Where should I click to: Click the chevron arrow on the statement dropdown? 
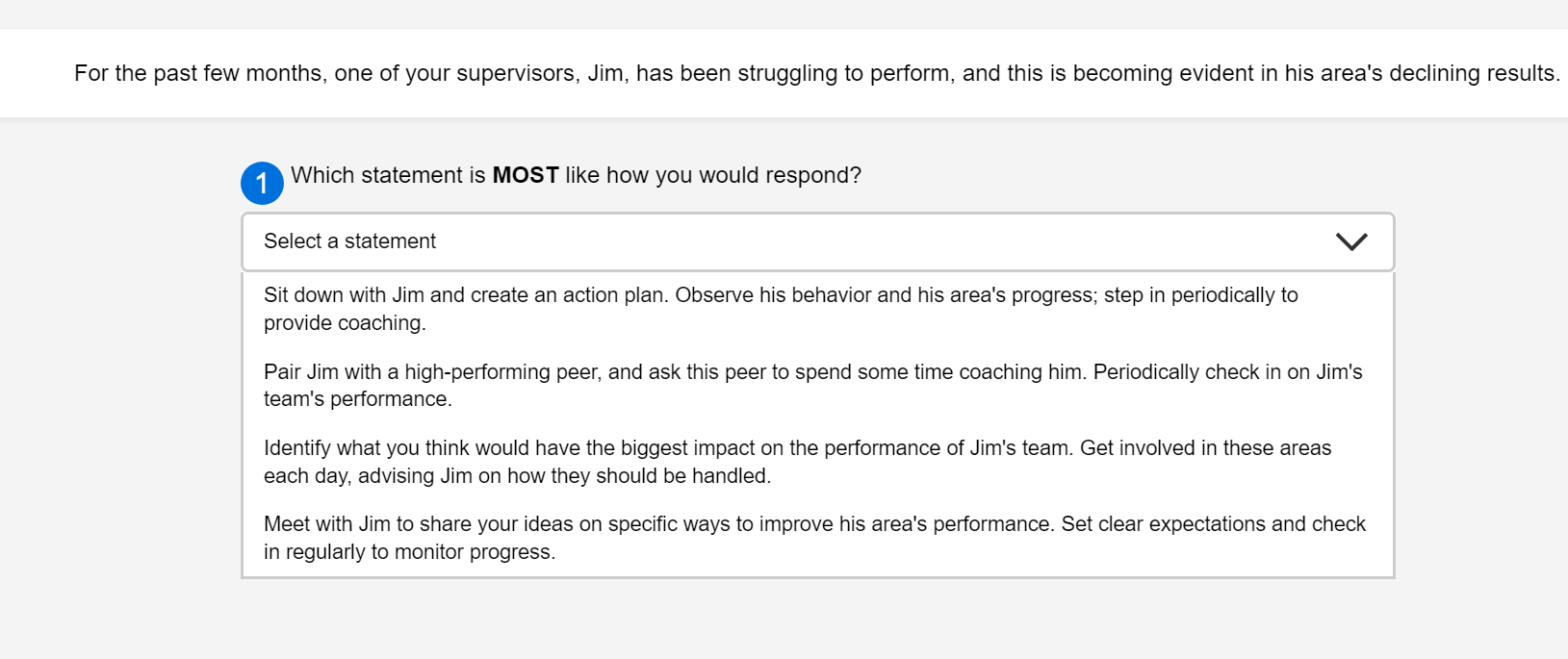(x=1351, y=241)
